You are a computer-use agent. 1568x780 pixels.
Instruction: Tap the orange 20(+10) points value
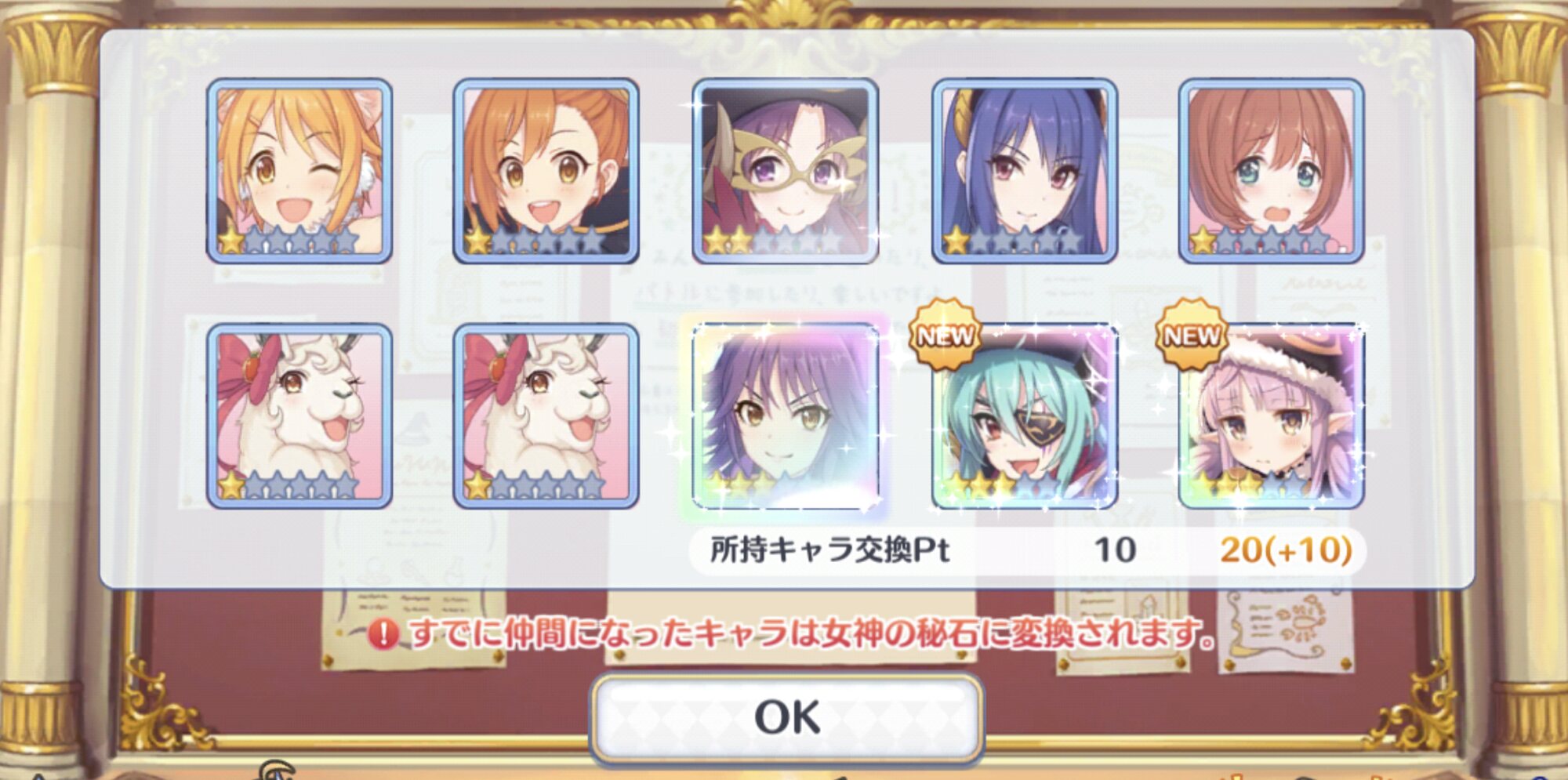coord(1286,550)
